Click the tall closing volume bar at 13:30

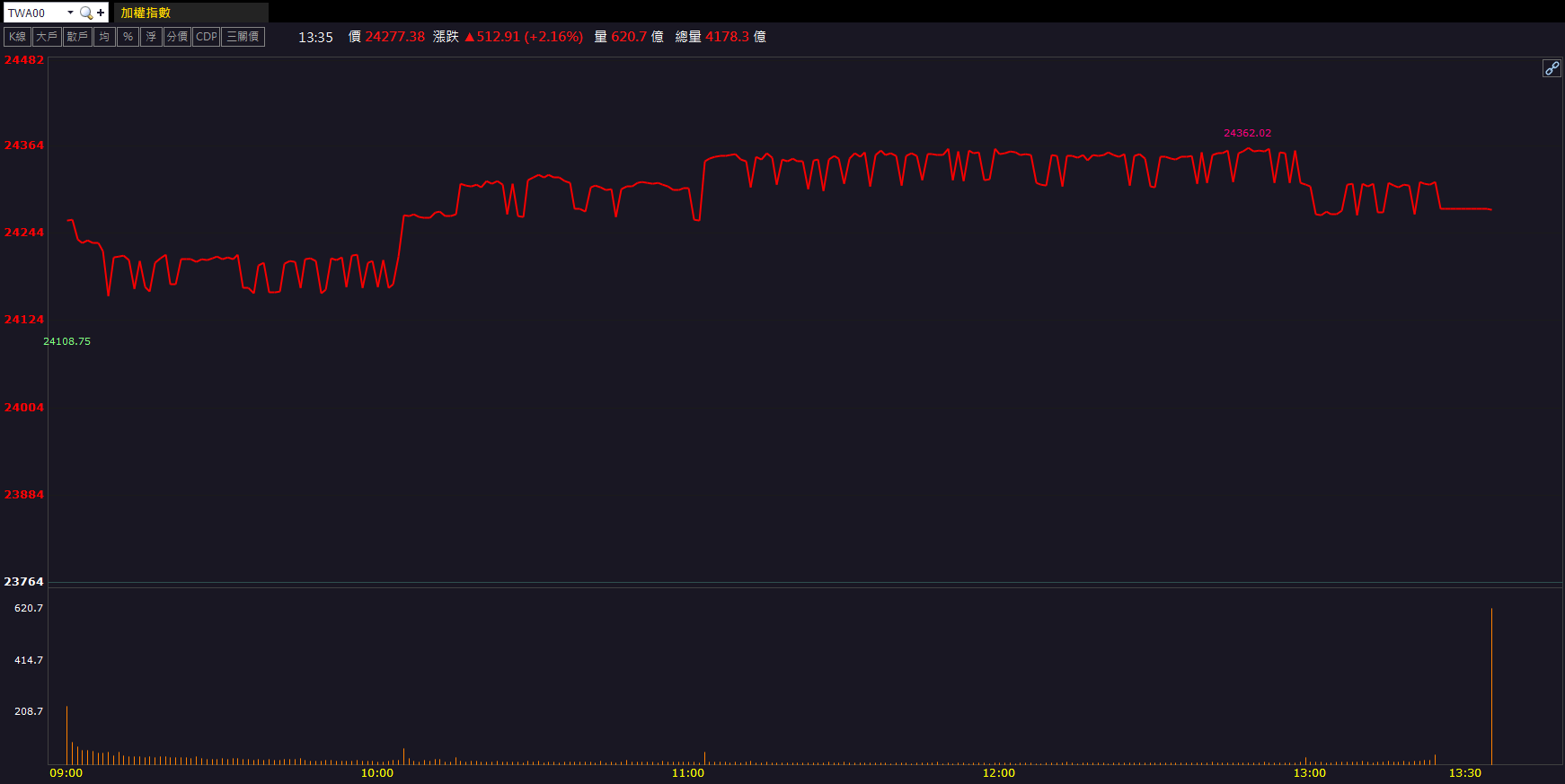[1491, 687]
